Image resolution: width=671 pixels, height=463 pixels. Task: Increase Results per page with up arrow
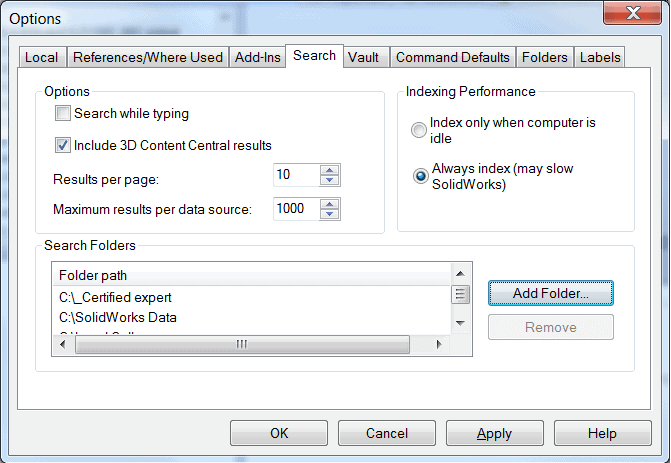(x=330, y=170)
